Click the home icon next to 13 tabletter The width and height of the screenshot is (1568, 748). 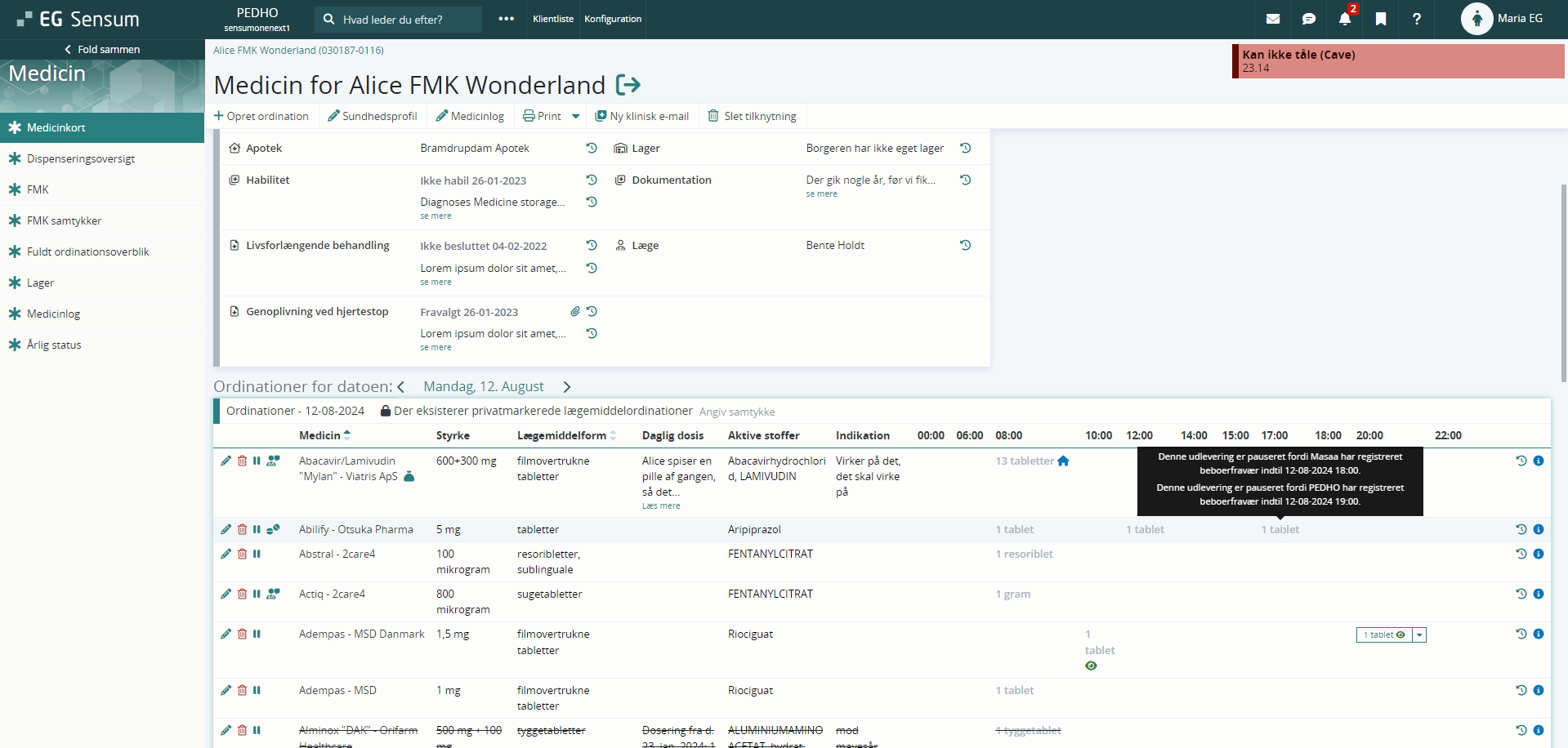[x=1063, y=461]
